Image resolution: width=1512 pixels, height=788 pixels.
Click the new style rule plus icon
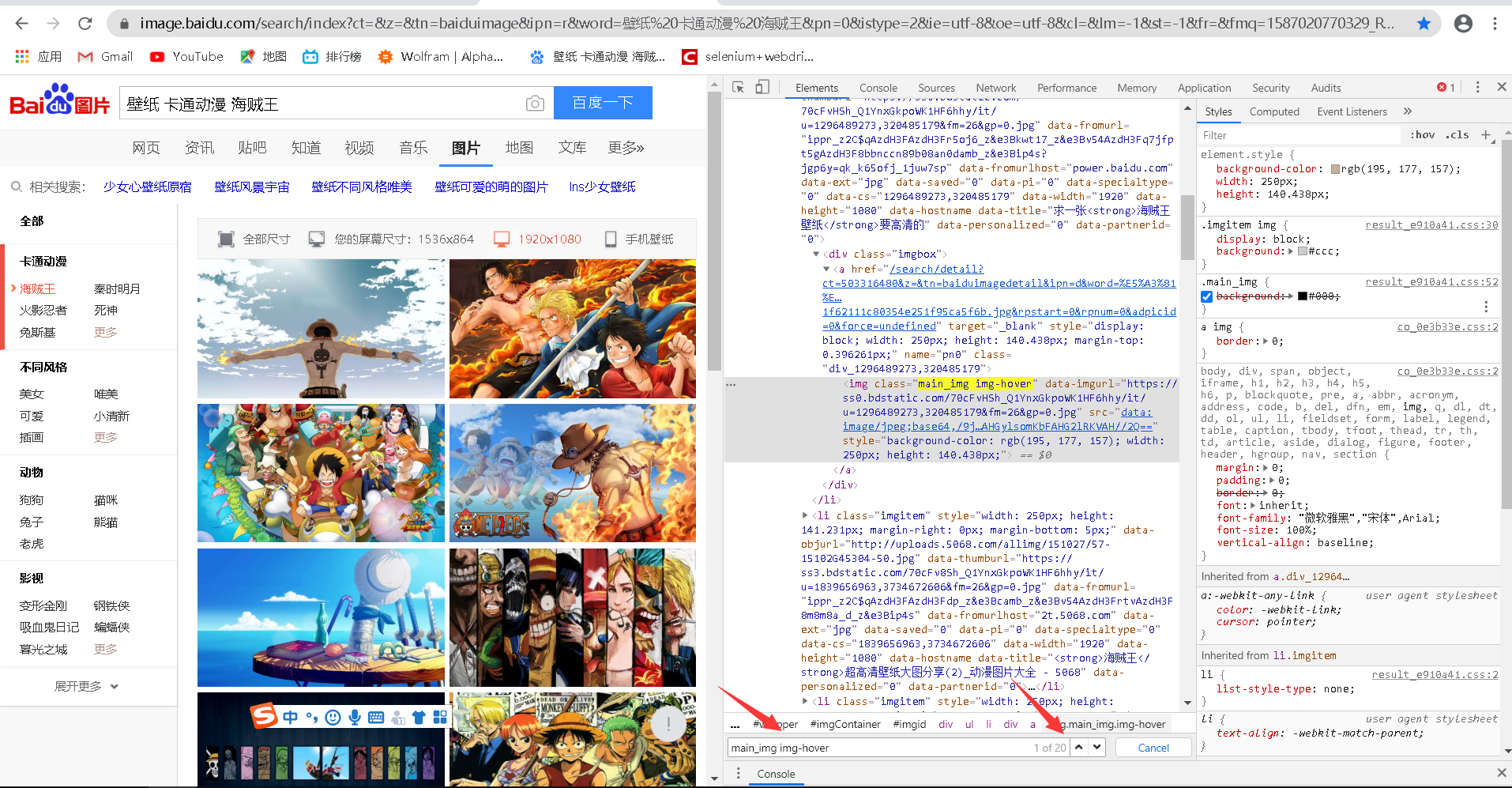[x=1486, y=135]
